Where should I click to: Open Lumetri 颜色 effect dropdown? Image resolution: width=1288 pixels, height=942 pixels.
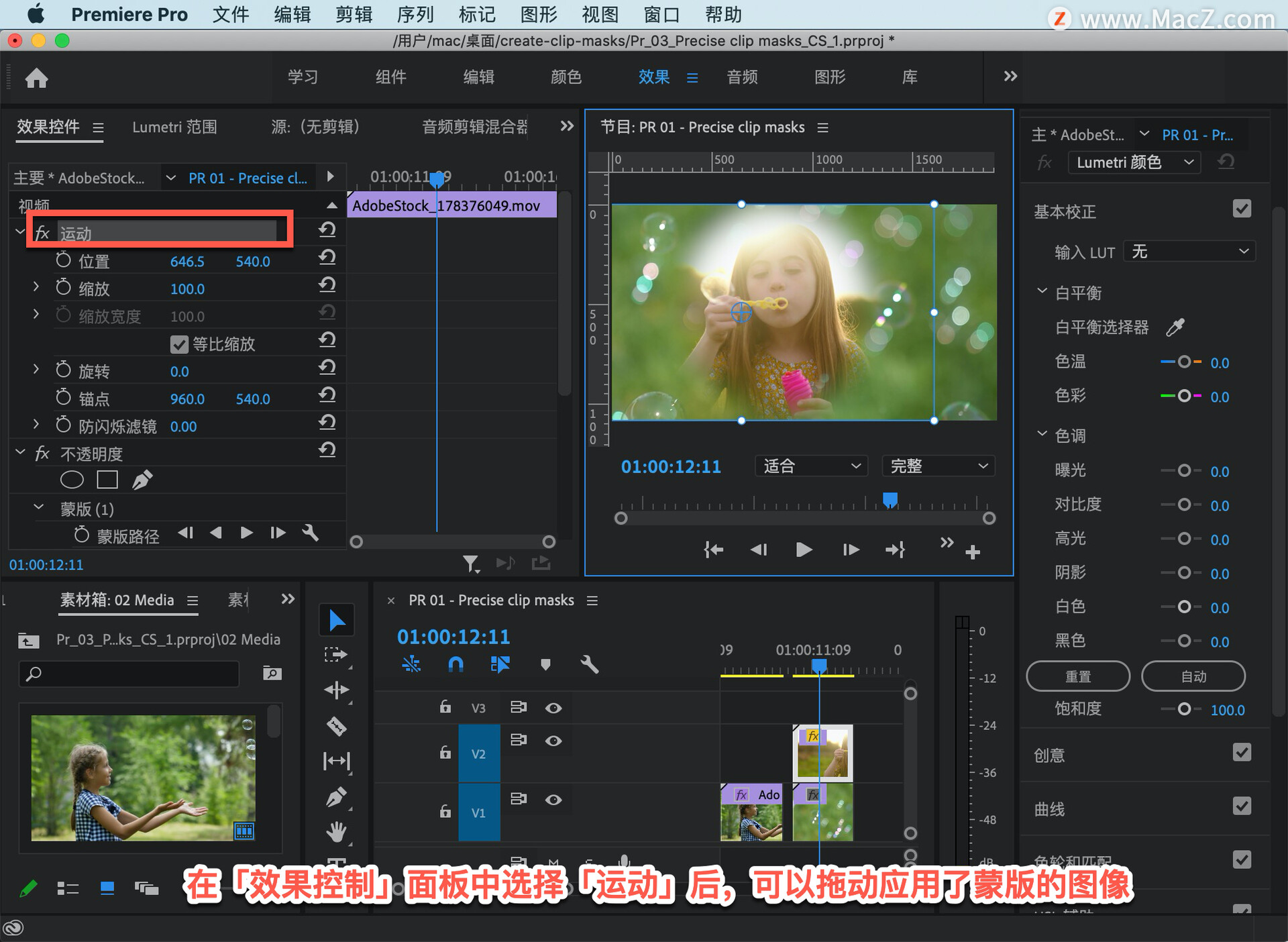1134,162
